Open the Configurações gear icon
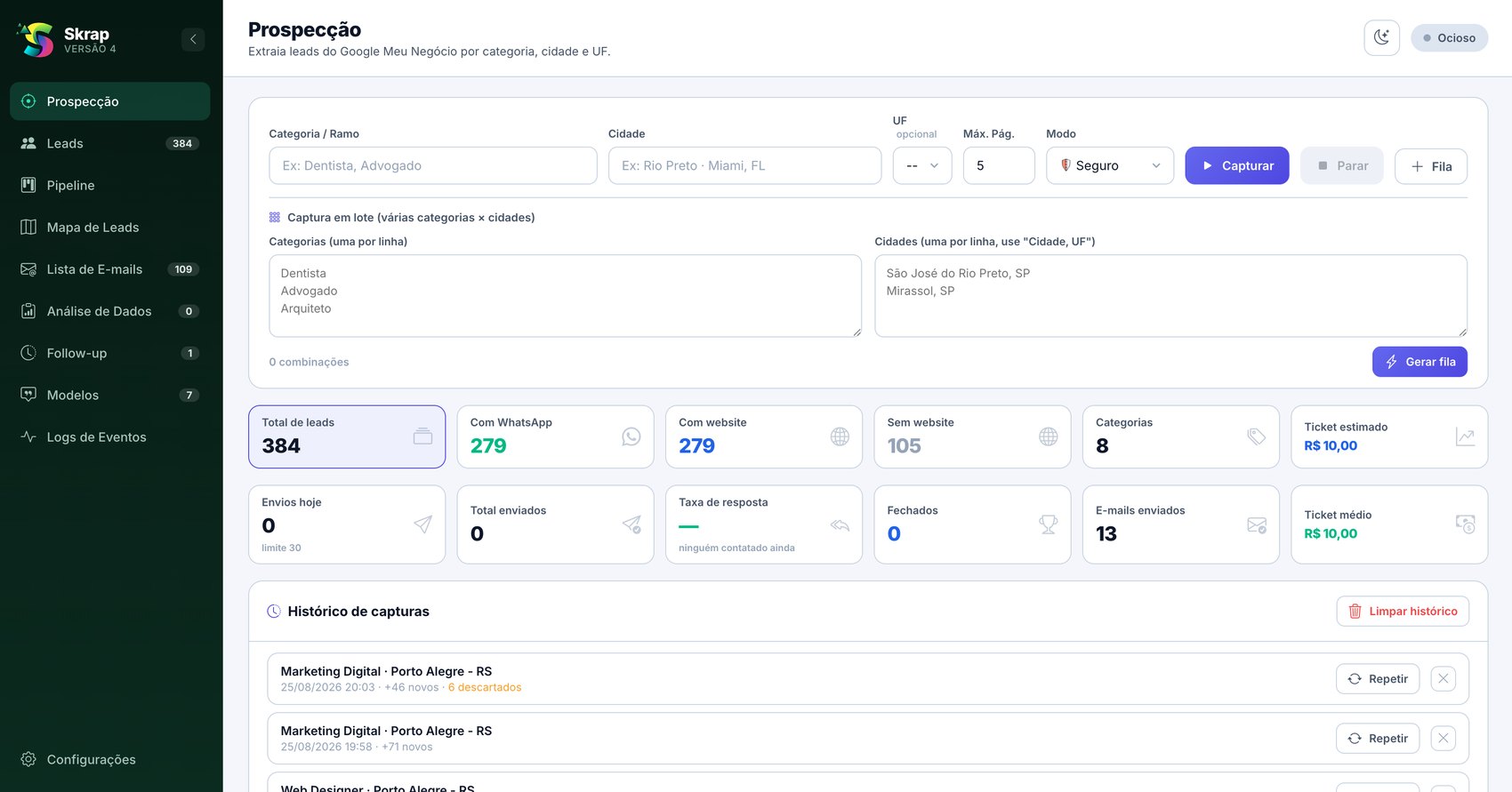Image resolution: width=1512 pixels, height=792 pixels. click(x=28, y=759)
